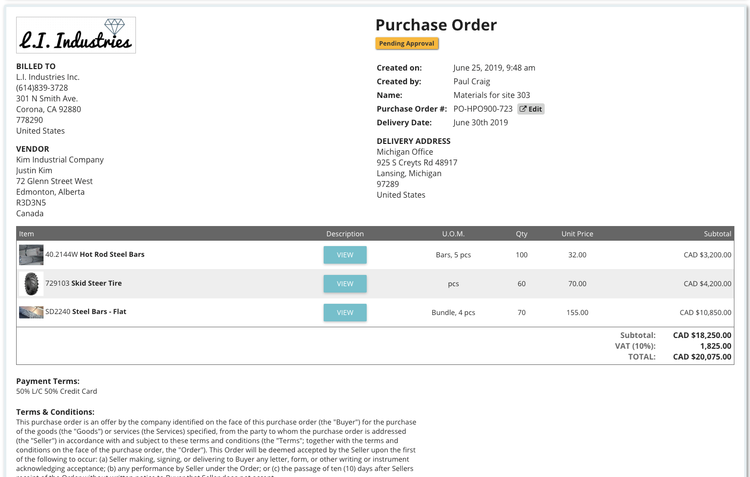The width and height of the screenshot is (750, 477).
Task: Open the Steel Bars - Flat thumbnail image
Action: click(x=31, y=312)
